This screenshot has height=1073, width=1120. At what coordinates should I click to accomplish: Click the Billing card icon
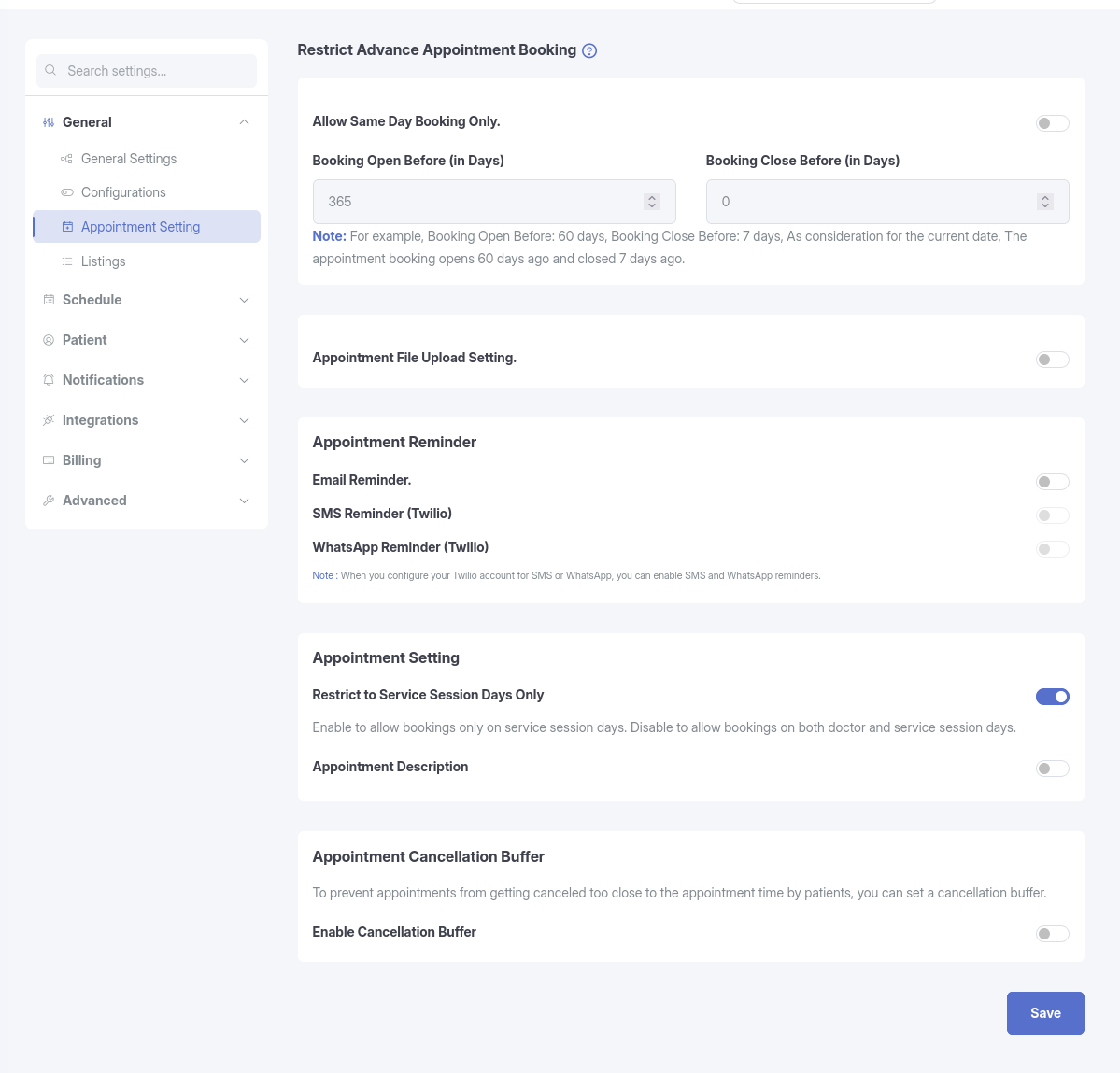pyautogui.click(x=49, y=460)
